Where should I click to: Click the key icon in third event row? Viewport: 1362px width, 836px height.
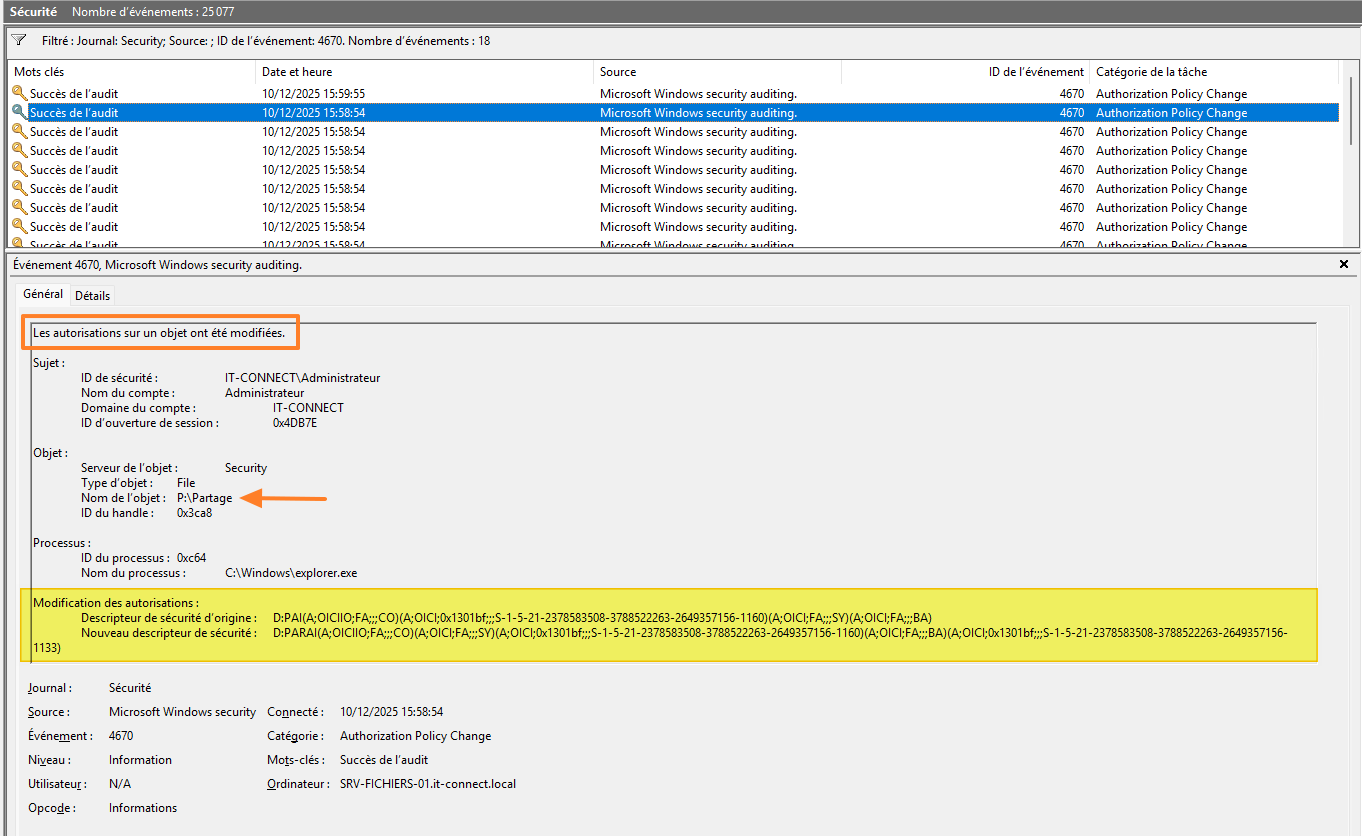(20, 132)
